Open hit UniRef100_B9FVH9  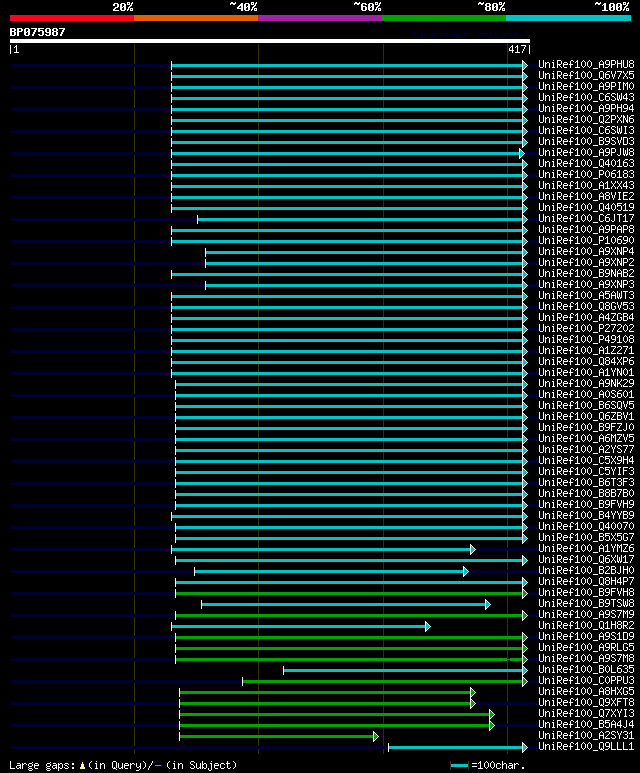[x=586, y=504]
